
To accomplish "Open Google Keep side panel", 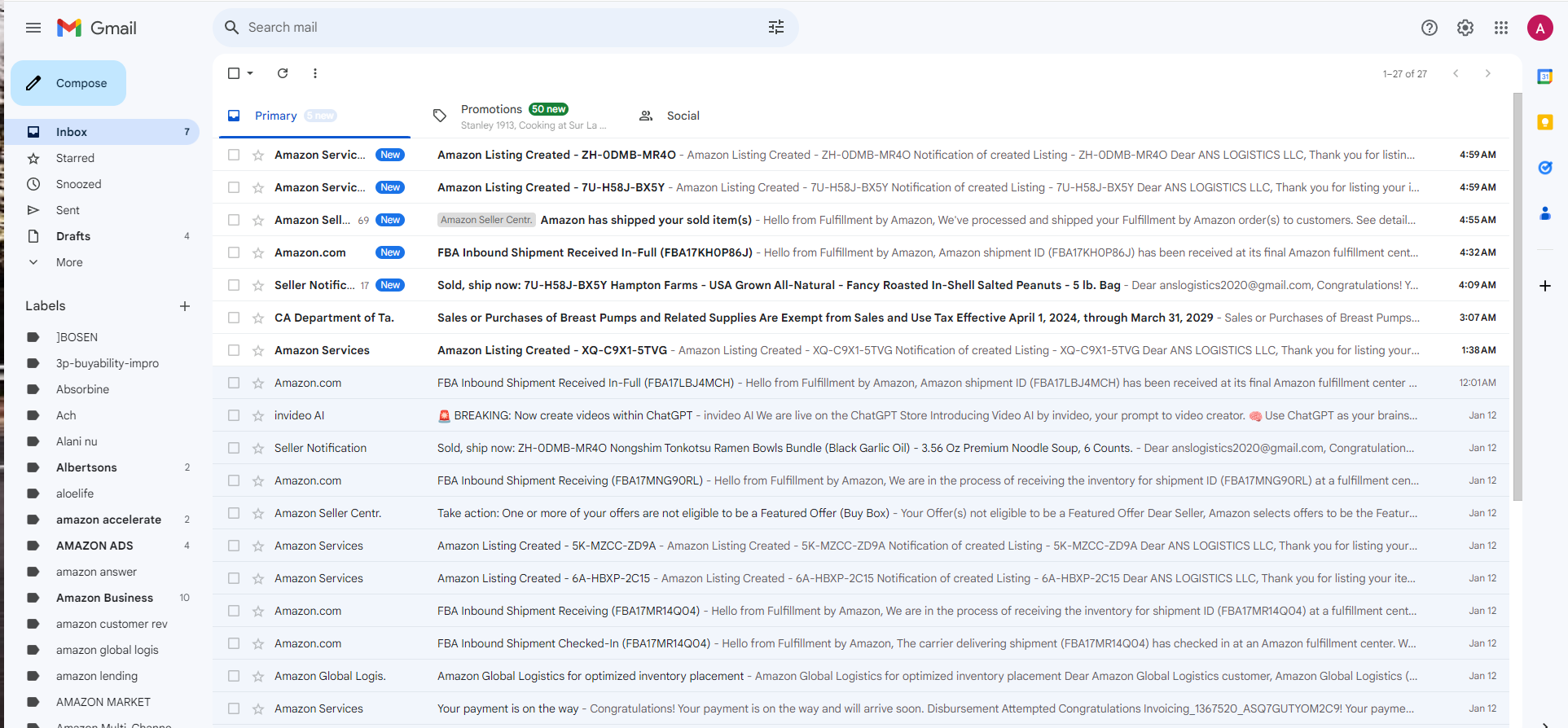I will pyautogui.click(x=1545, y=122).
